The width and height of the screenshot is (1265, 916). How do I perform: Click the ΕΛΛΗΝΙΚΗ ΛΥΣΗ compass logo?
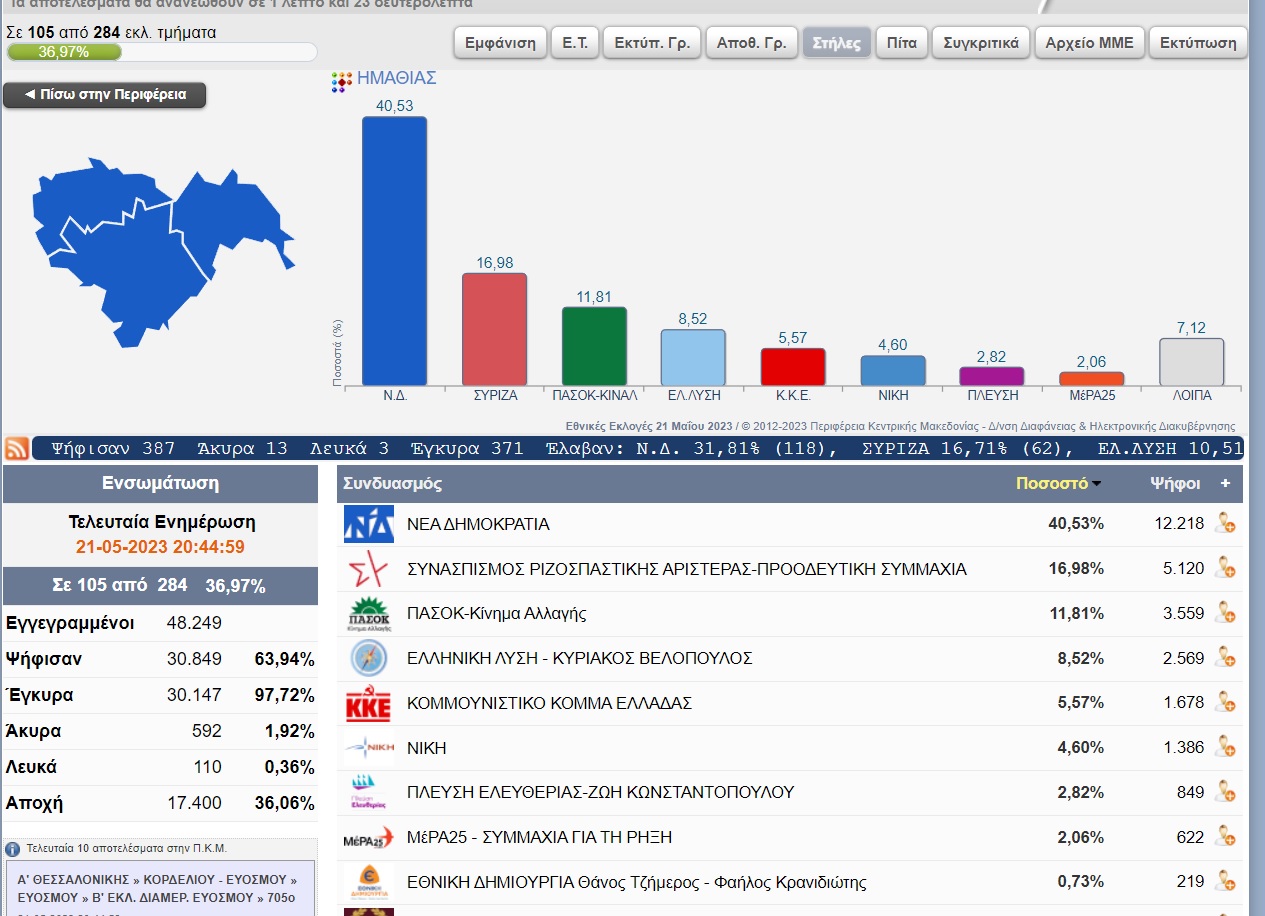pyautogui.click(x=368, y=659)
